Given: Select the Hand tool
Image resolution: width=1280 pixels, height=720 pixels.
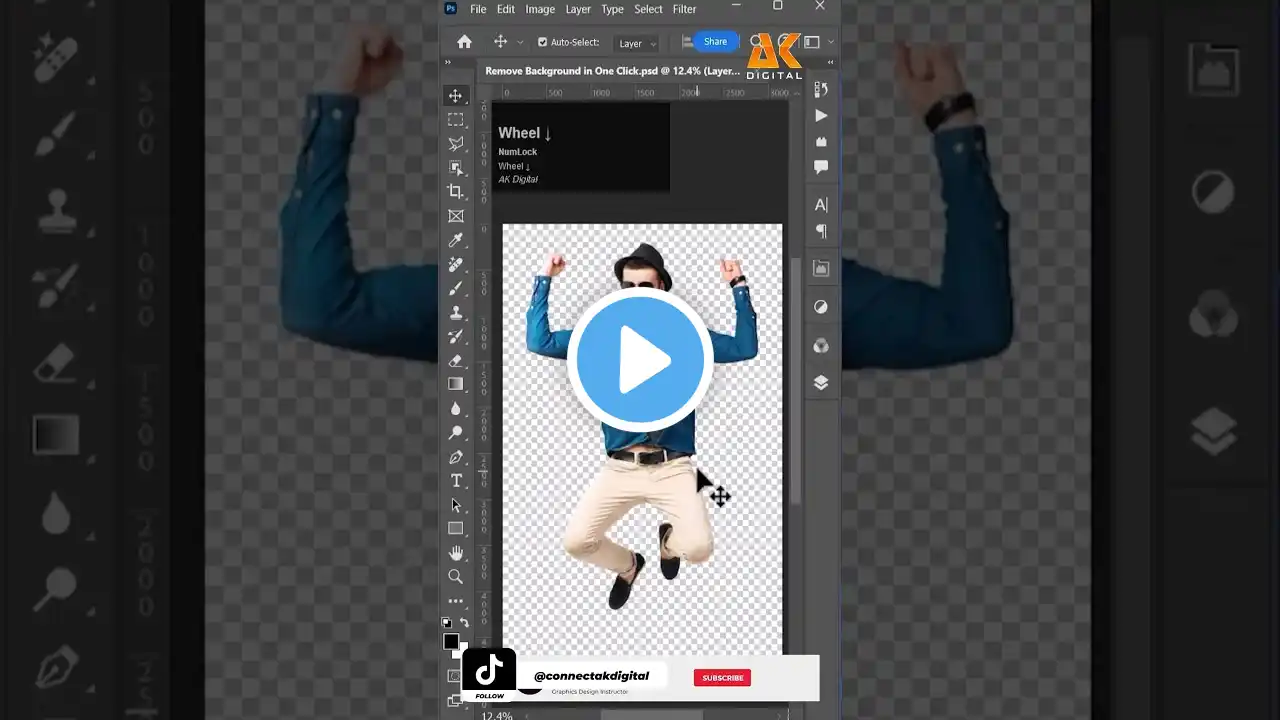Looking at the screenshot, I should [455, 553].
